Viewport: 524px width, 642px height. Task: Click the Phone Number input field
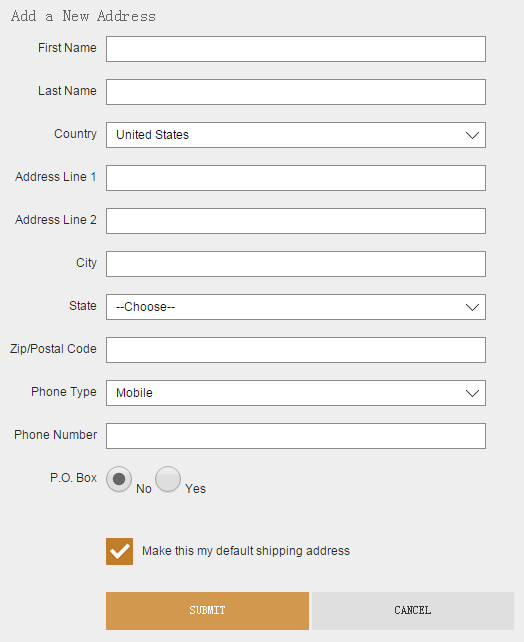296,436
